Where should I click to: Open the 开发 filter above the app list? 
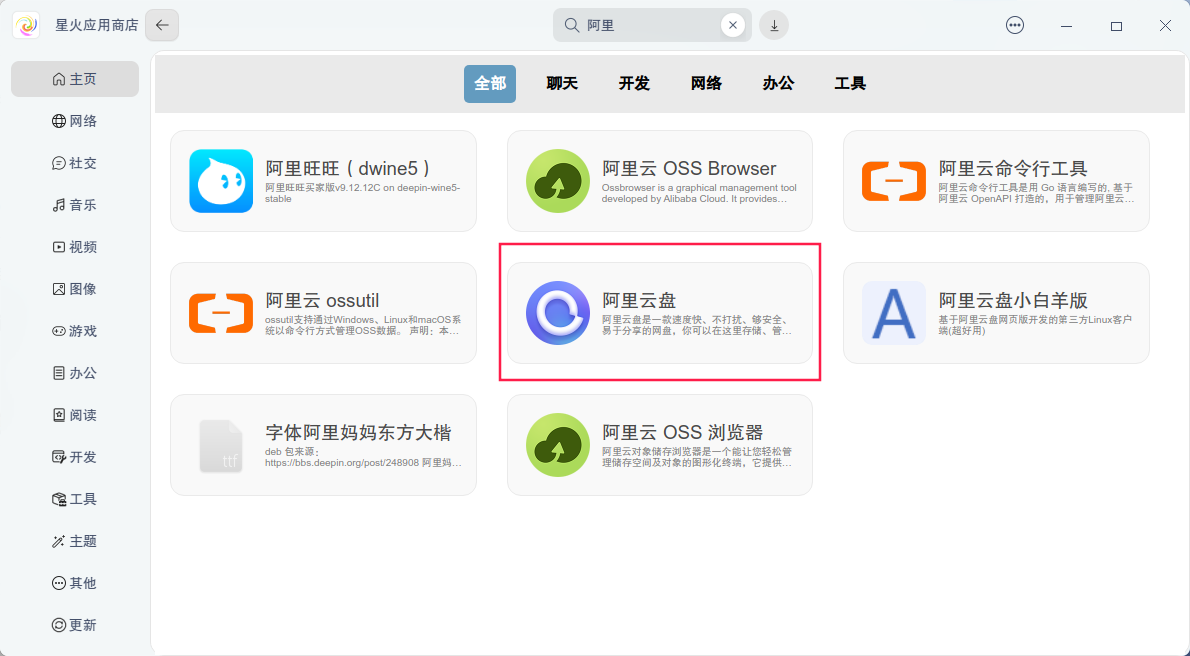633,83
